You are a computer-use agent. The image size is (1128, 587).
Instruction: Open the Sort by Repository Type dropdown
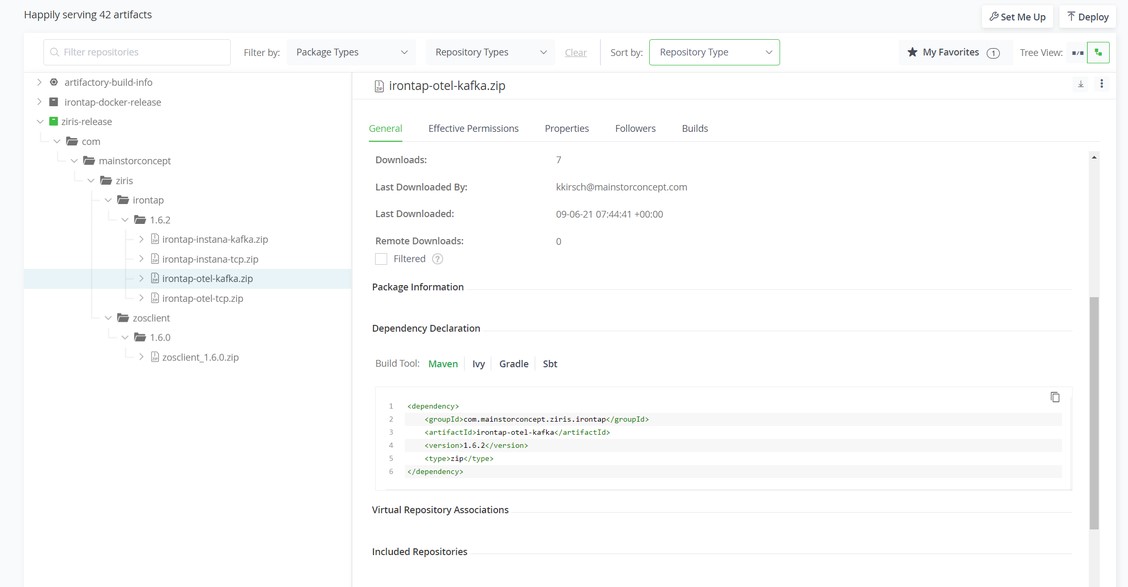point(714,53)
